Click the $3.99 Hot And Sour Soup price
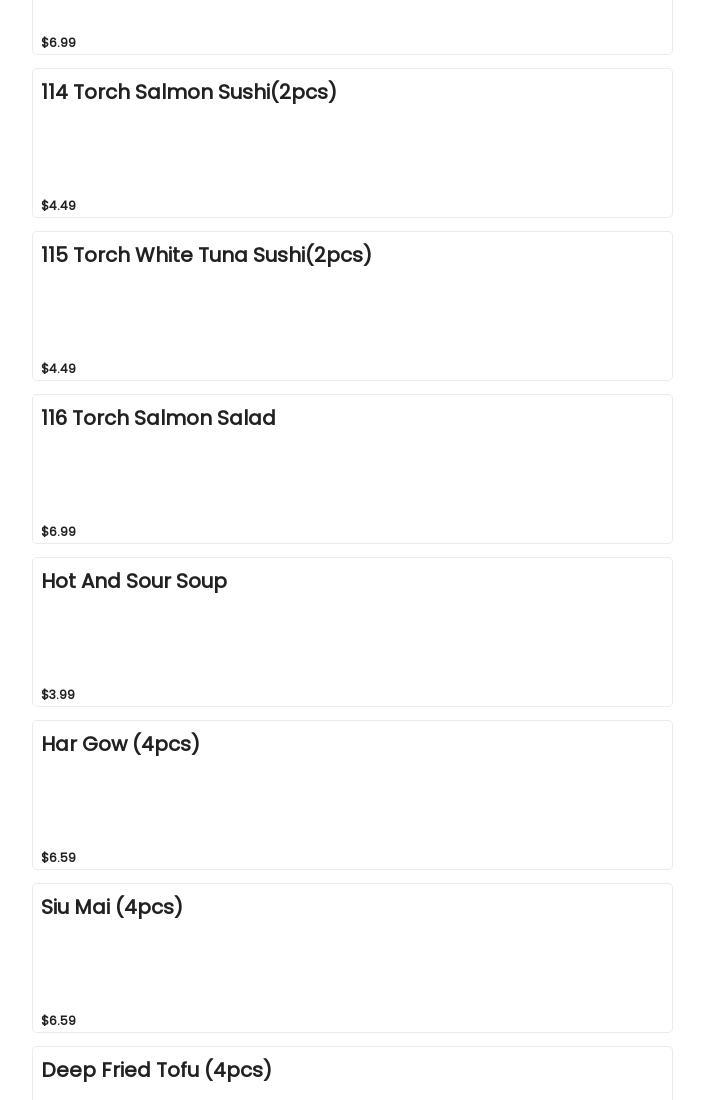This screenshot has height=1100, width=705. point(58,694)
